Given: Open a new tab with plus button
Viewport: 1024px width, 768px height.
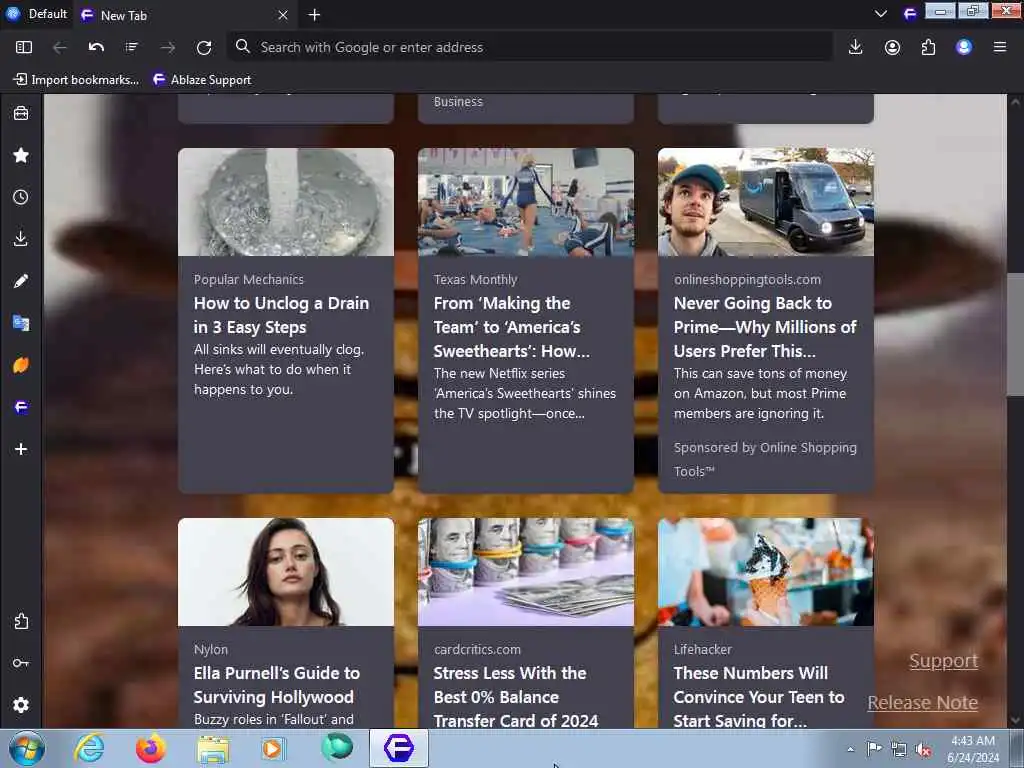Looking at the screenshot, I should click(314, 15).
